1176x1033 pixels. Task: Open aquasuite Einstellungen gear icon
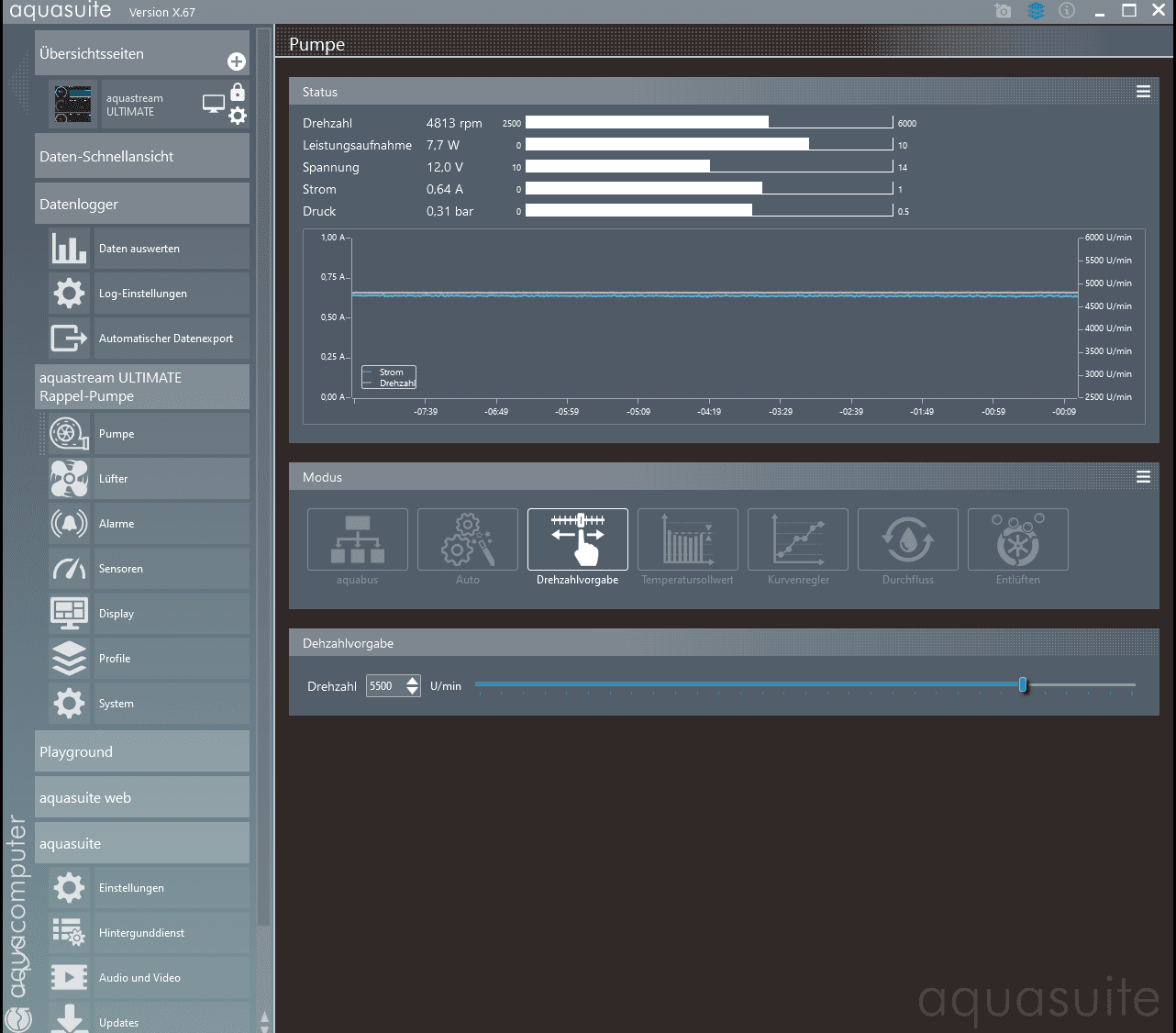pyautogui.click(x=69, y=888)
